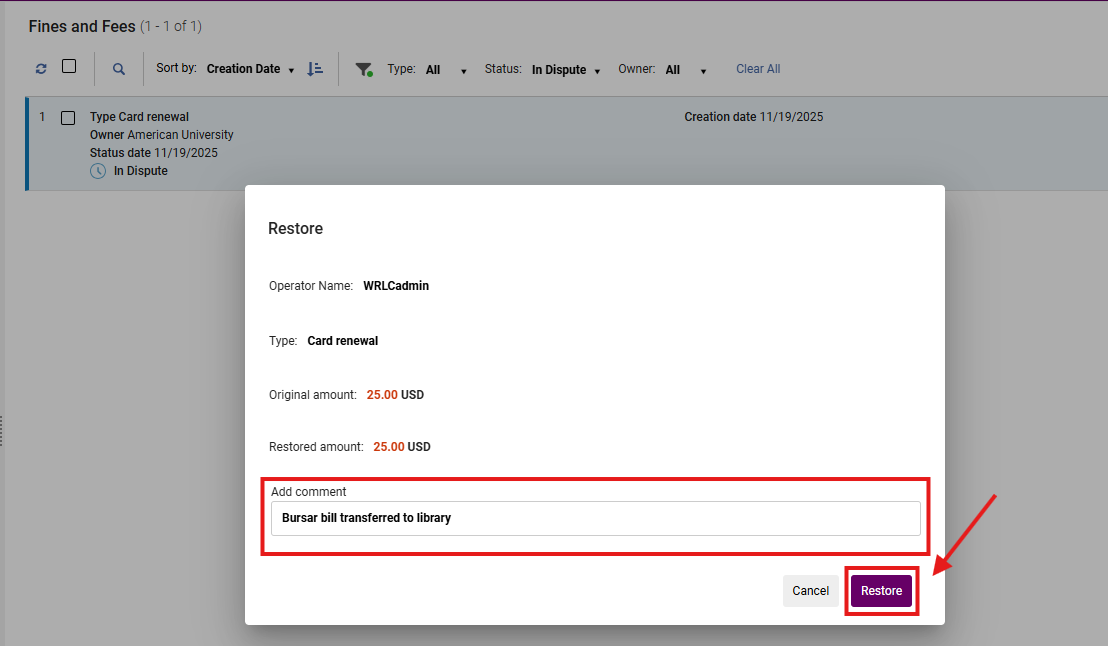The height and width of the screenshot is (646, 1108).
Task: Cancel the Restore dialog
Action: click(x=810, y=591)
